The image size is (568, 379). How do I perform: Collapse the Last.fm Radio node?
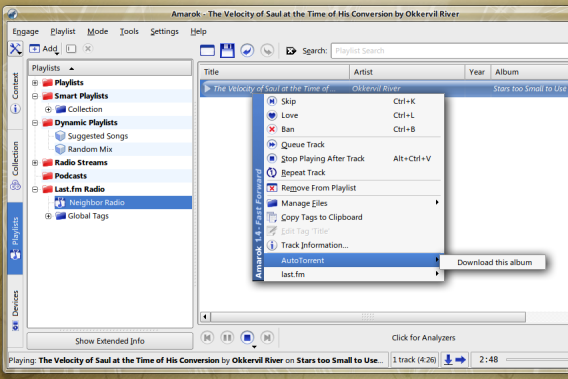35,189
